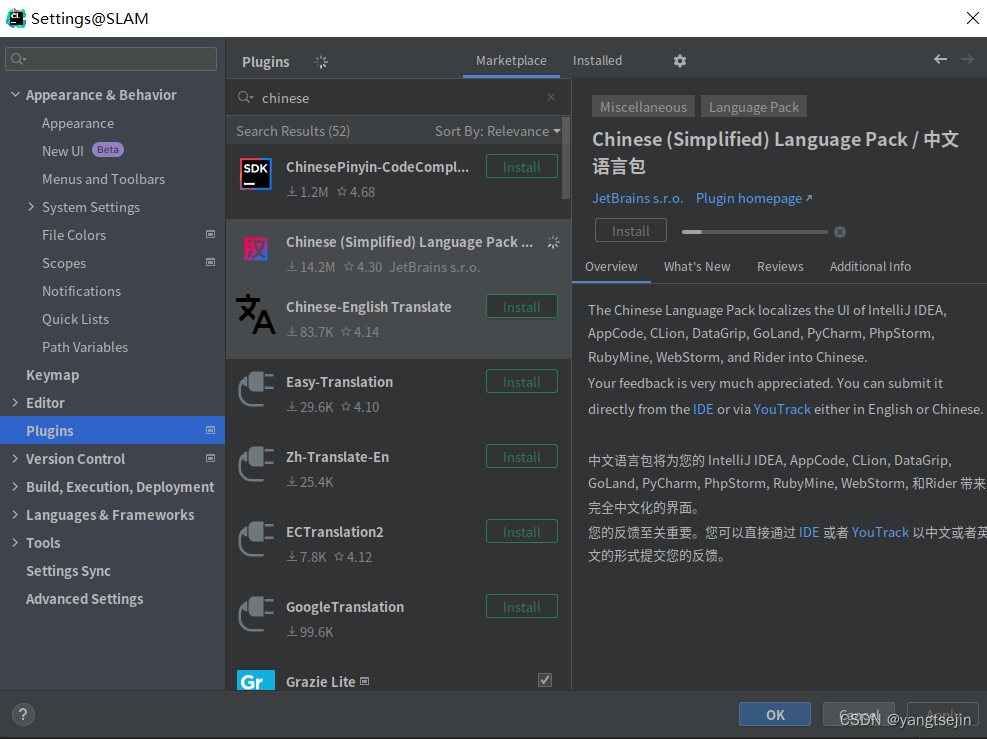Switch to the Marketplace tab

(511, 60)
